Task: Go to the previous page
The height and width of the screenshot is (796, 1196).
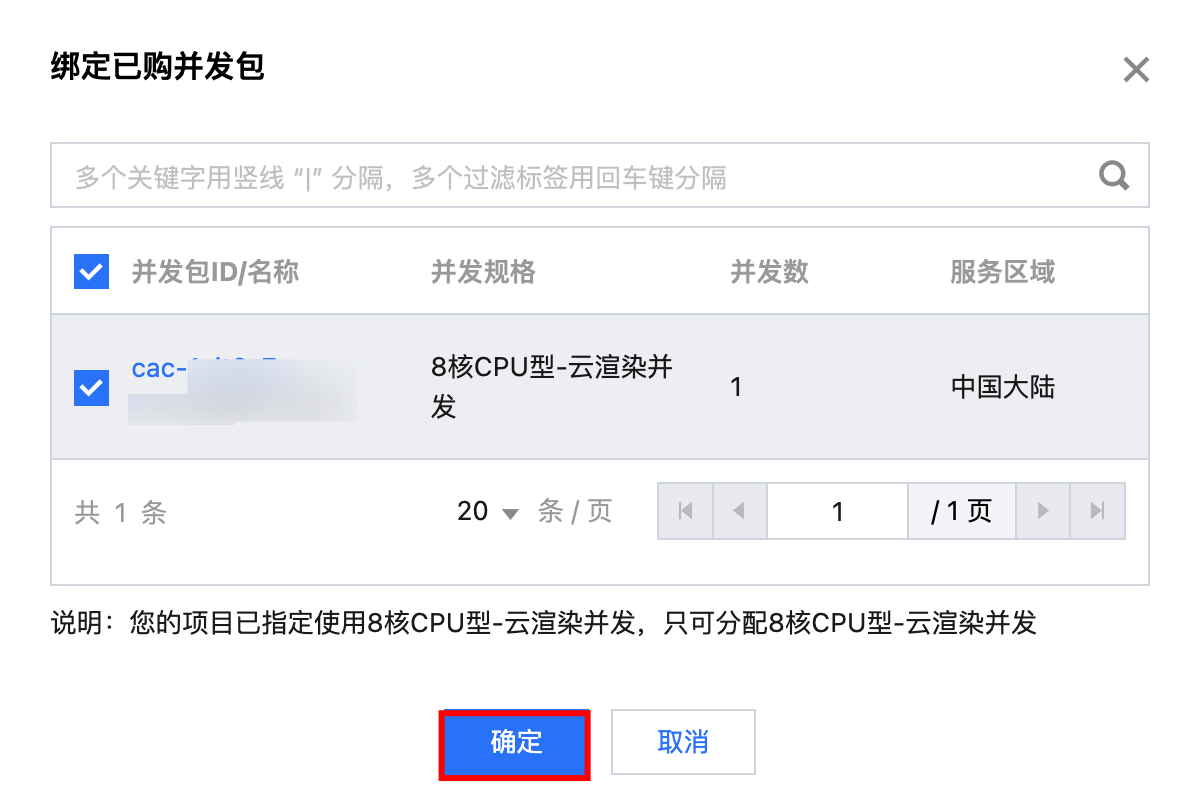Action: [739, 511]
